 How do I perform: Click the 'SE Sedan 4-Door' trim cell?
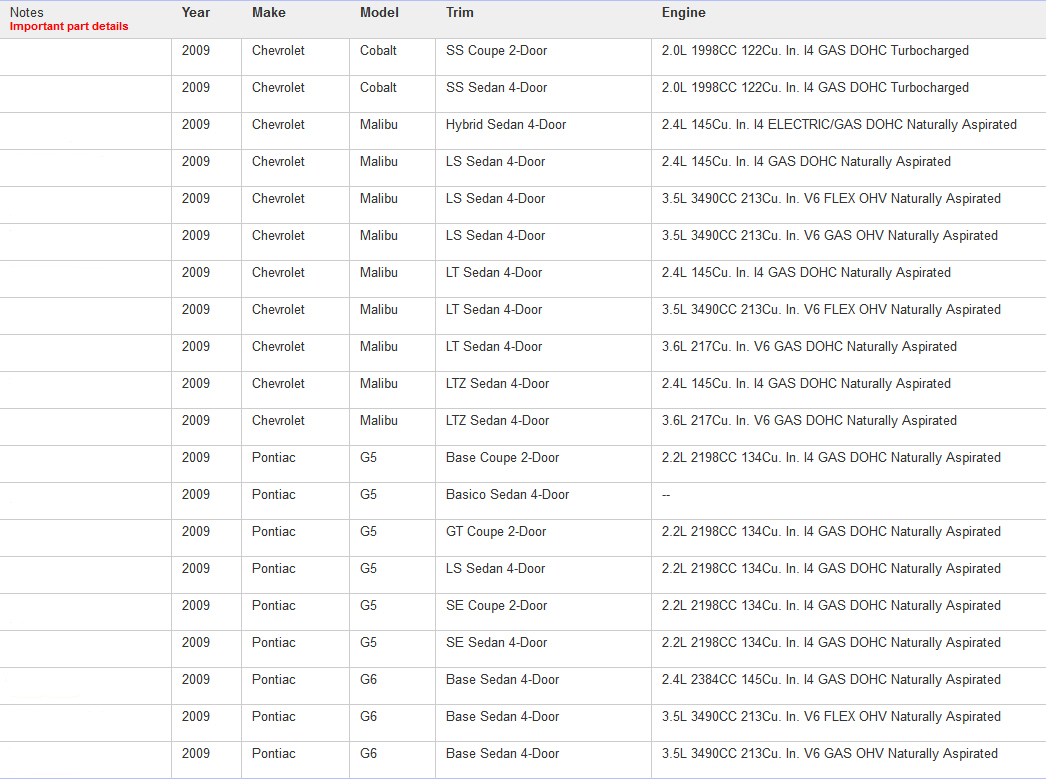(496, 642)
